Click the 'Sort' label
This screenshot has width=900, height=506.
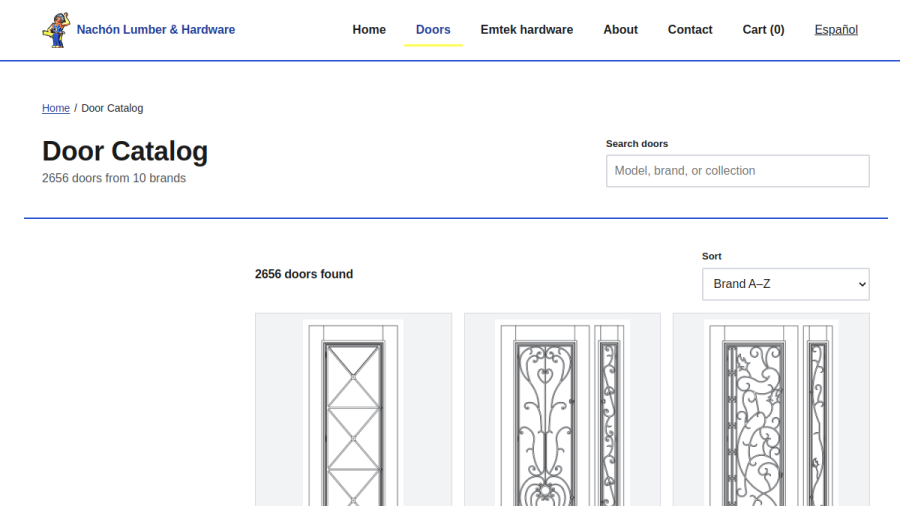click(x=711, y=256)
